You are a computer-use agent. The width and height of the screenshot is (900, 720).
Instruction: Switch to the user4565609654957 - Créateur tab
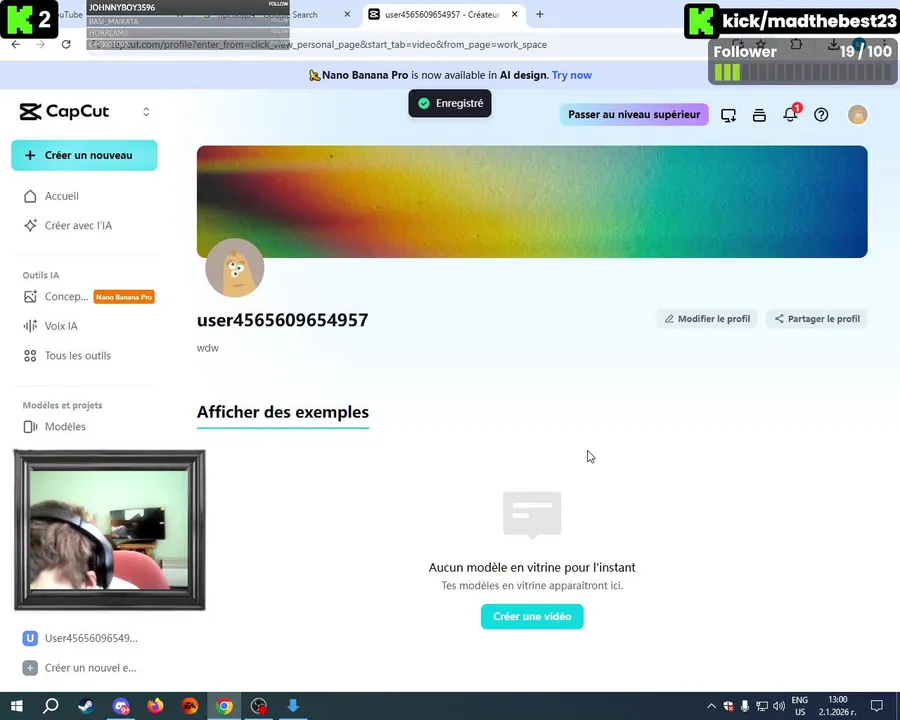(442, 14)
